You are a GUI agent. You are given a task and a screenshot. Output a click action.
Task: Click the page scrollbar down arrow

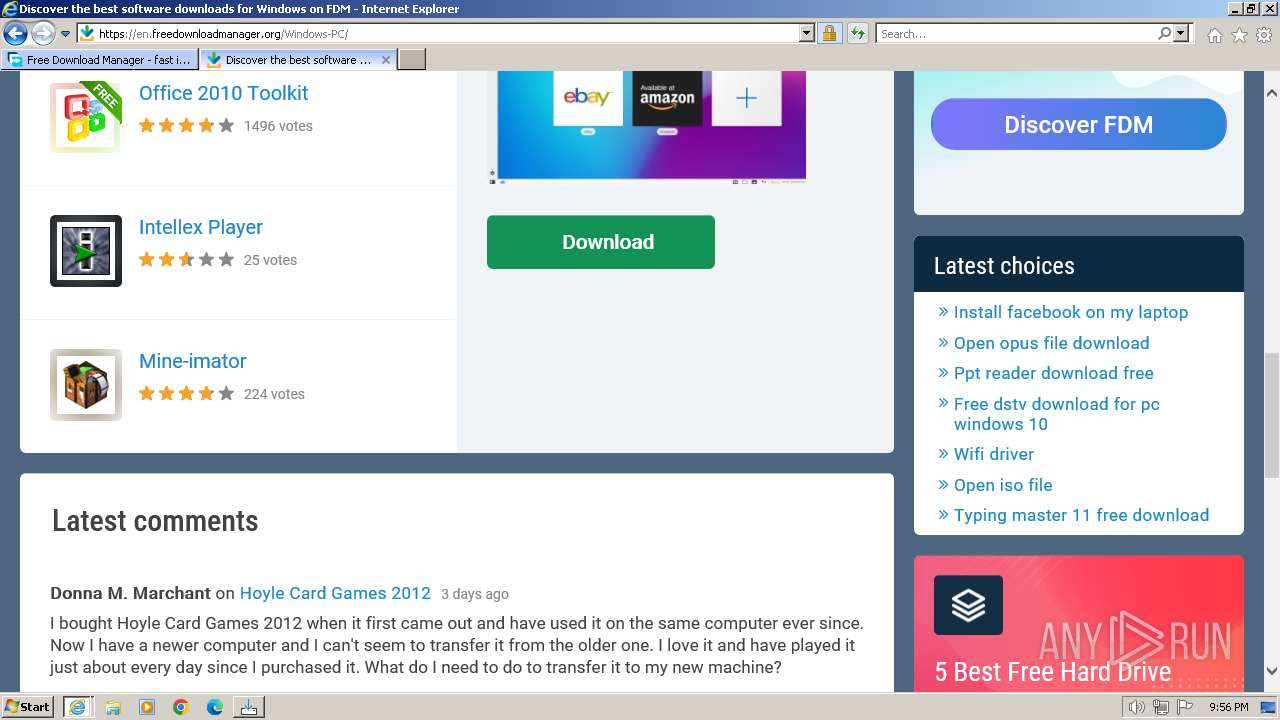click(1271, 671)
